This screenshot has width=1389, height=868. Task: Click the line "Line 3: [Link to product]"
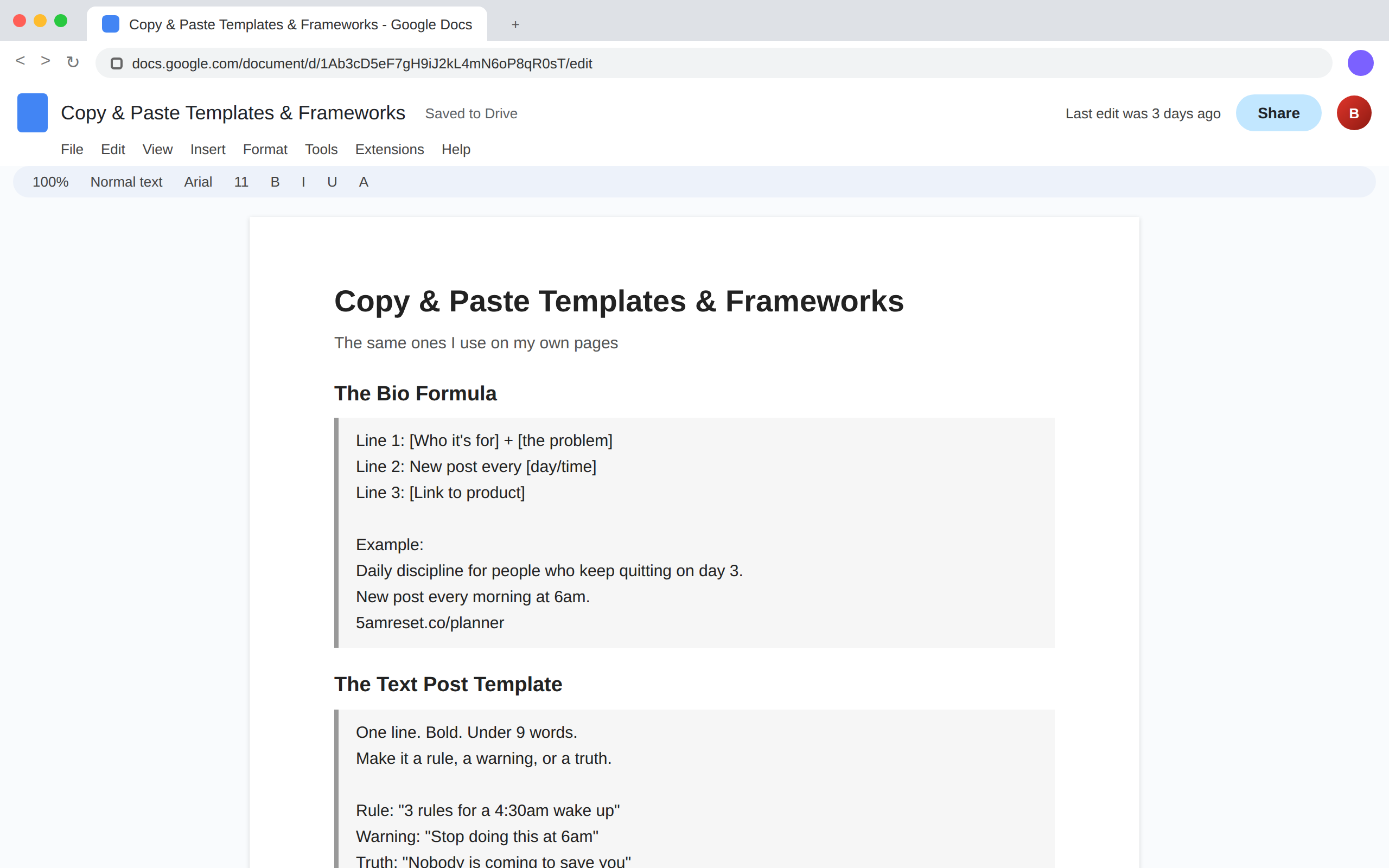(x=440, y=493)
